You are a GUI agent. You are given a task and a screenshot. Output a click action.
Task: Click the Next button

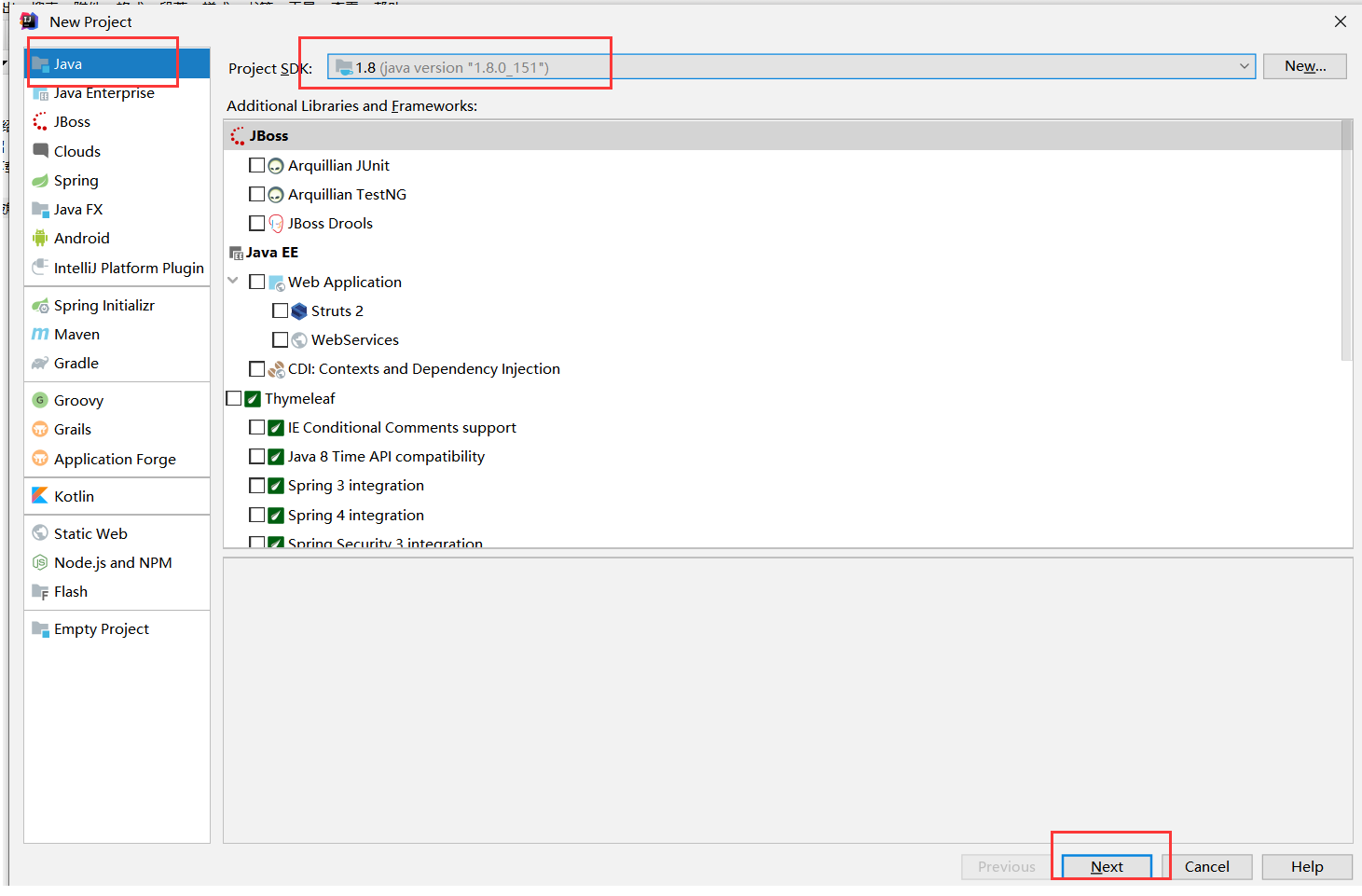1107,867
